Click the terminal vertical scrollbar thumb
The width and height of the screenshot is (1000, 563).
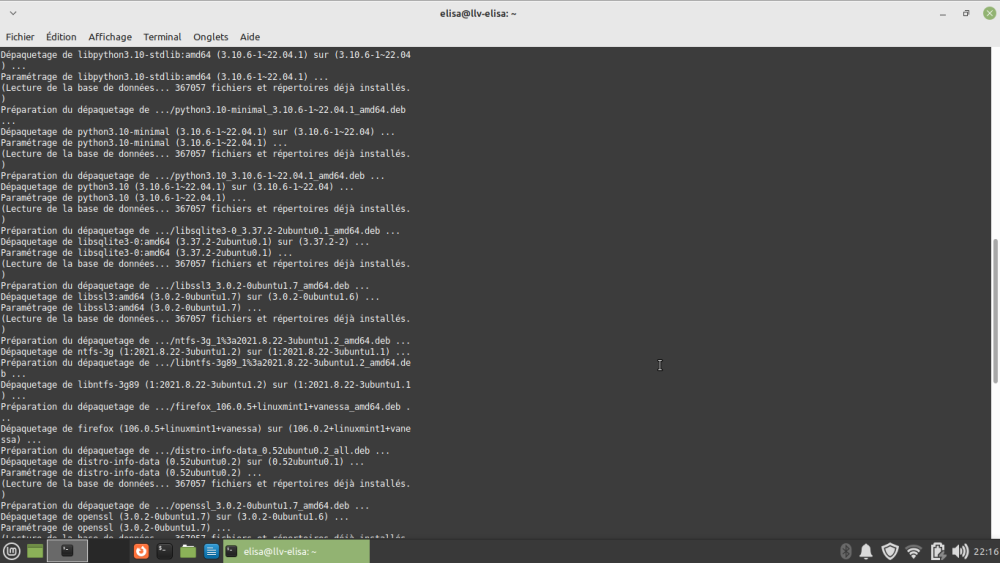(x=995, y=311)
